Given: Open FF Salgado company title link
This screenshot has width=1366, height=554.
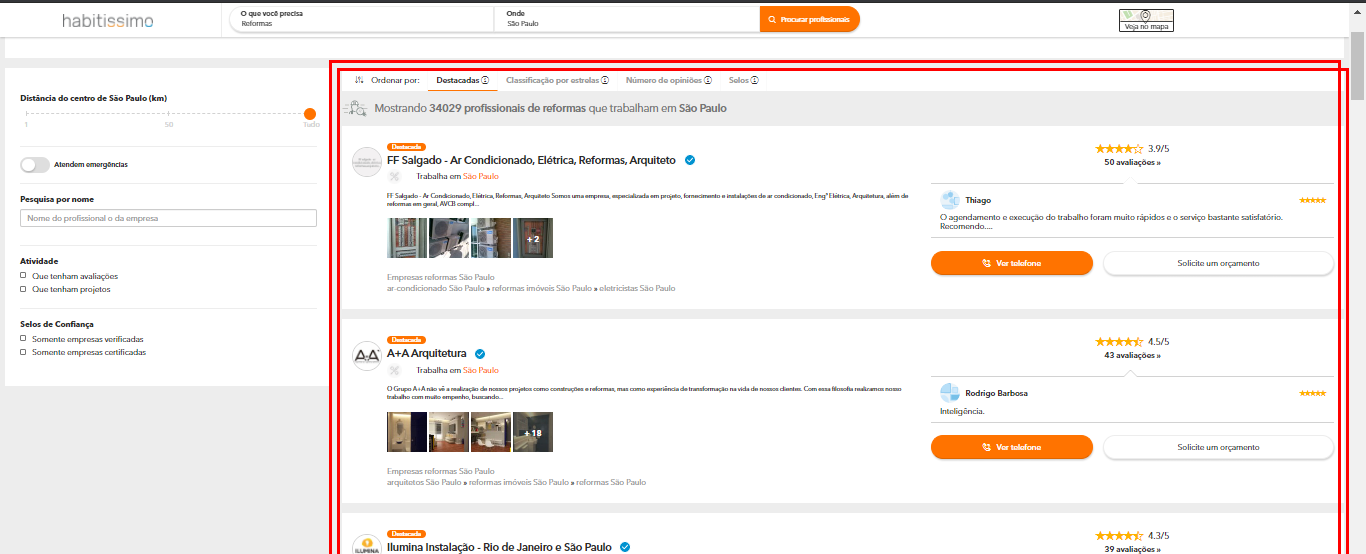Looking at the screenshot, I should [x=531, y=160].
